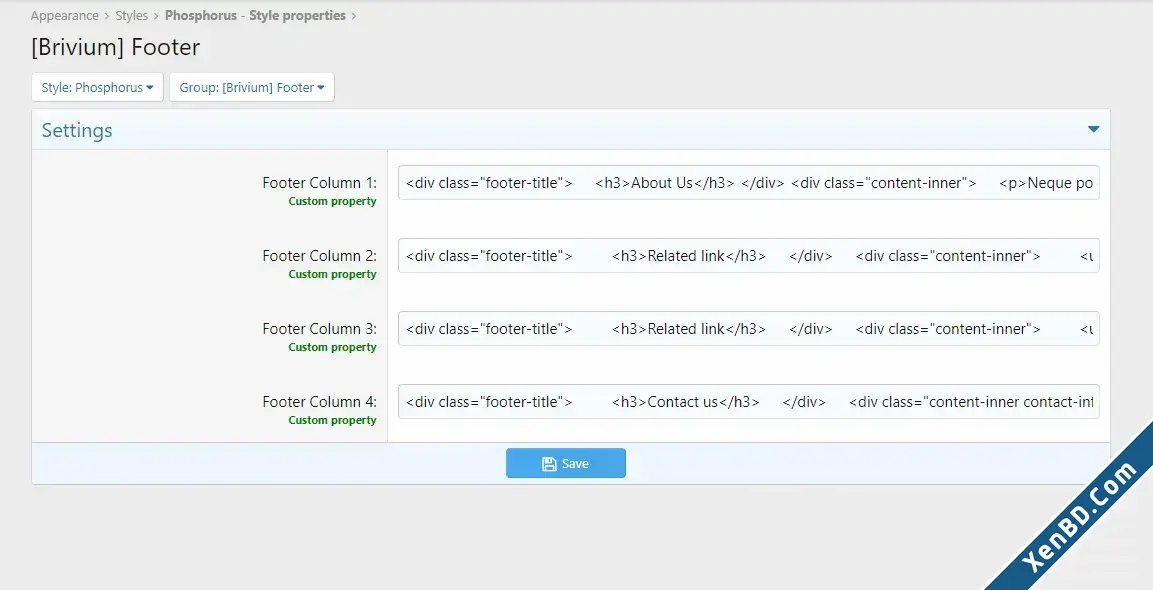Click the Footer Column 3 label
1153x590 pixels.
click(x=319, y=328)
